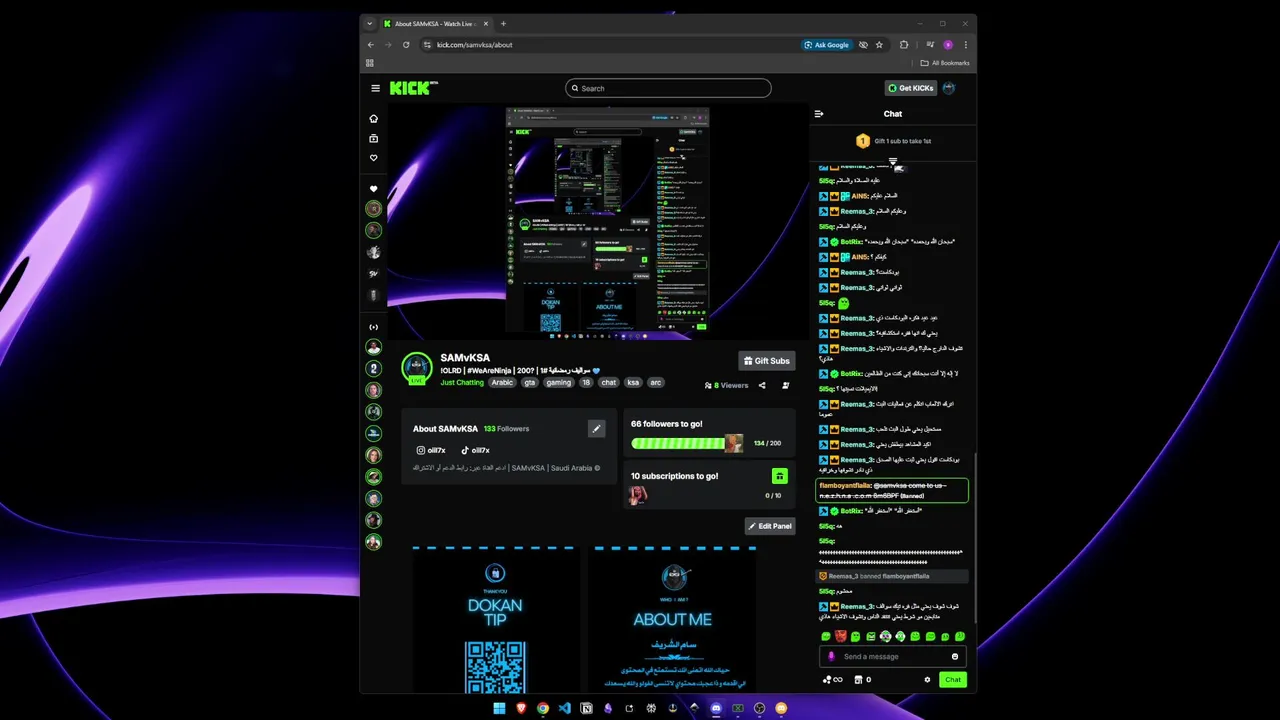The image size is (1280, 720).
Task: Click in the Kick search box
Action: 668,88
